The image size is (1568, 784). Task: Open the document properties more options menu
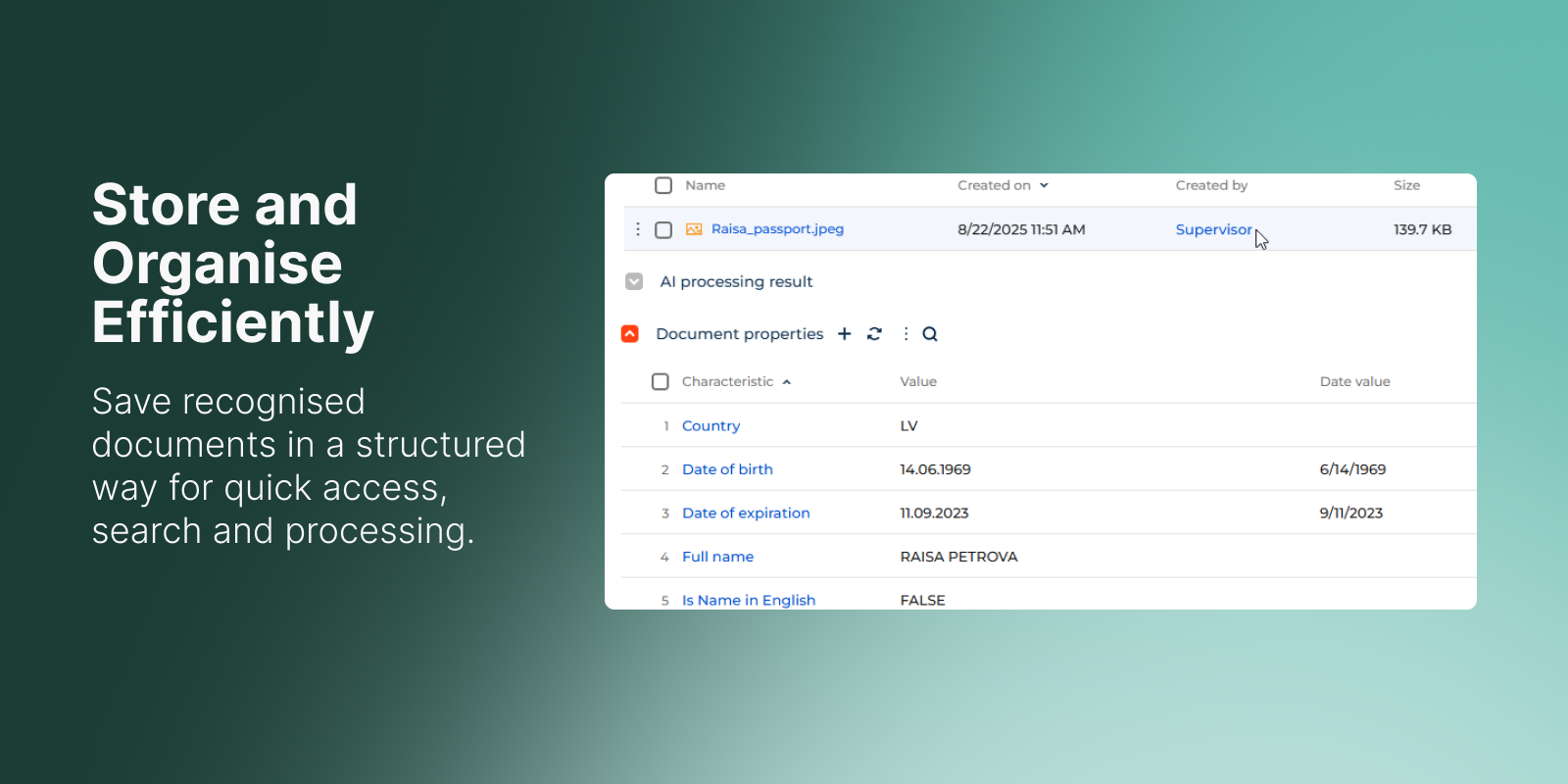(x=906, y=334)
